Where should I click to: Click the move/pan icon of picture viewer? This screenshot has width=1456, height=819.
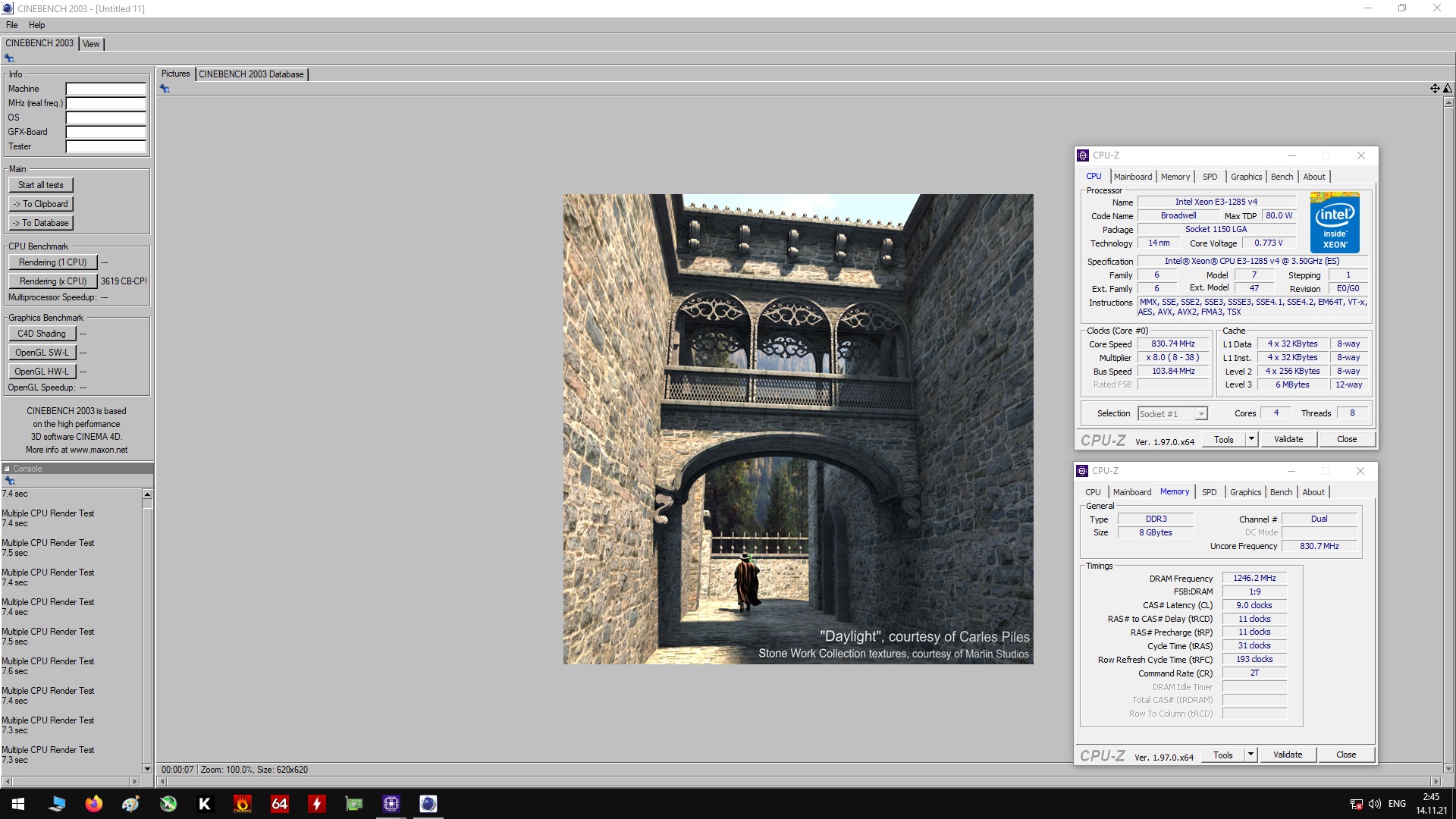coord(1435,89)
